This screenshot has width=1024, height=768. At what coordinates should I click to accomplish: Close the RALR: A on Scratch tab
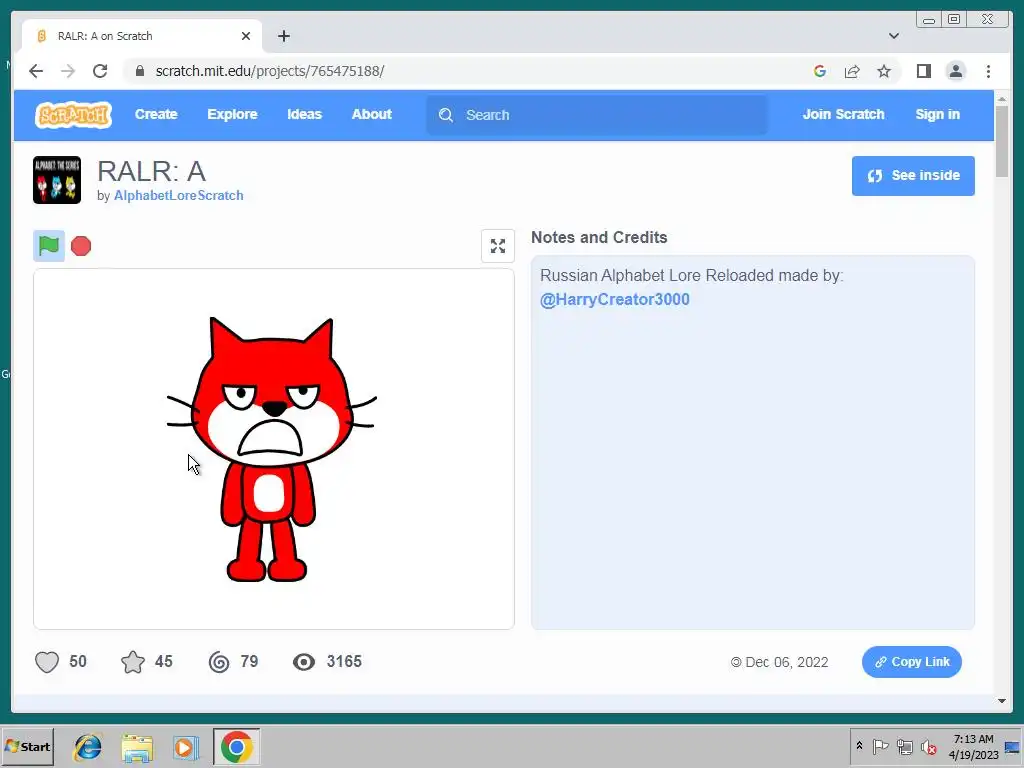coord(246,36)
